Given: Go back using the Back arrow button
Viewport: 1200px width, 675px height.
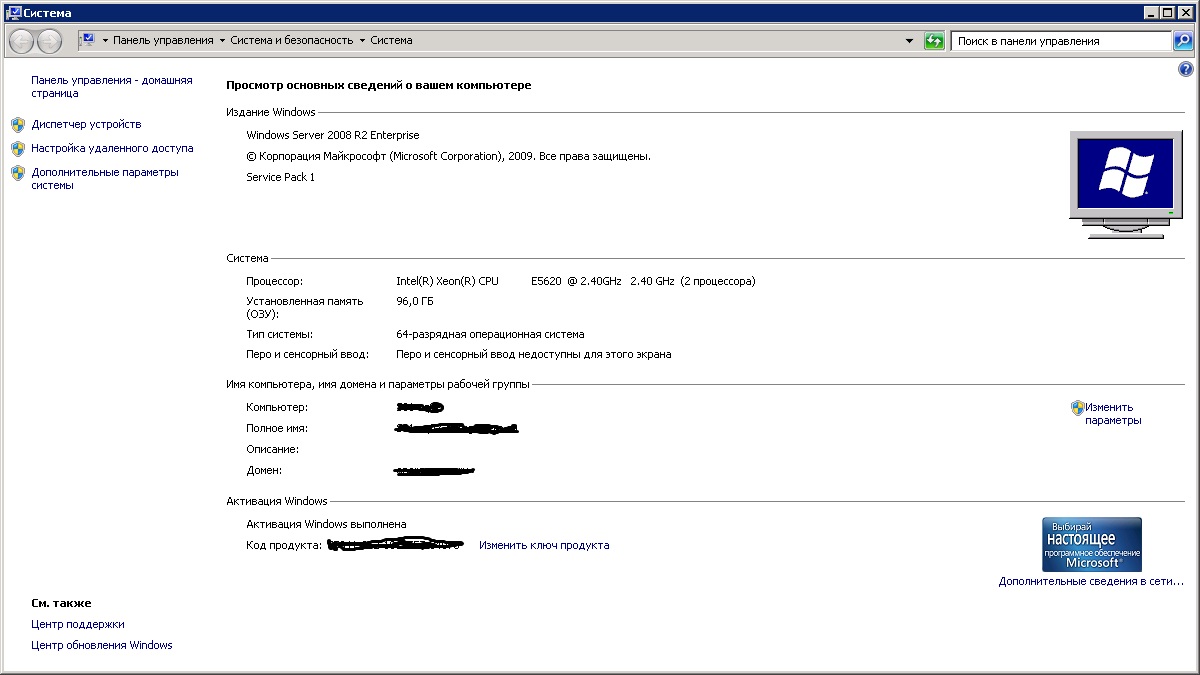Looking at the screenshot, I should (22, 41).
